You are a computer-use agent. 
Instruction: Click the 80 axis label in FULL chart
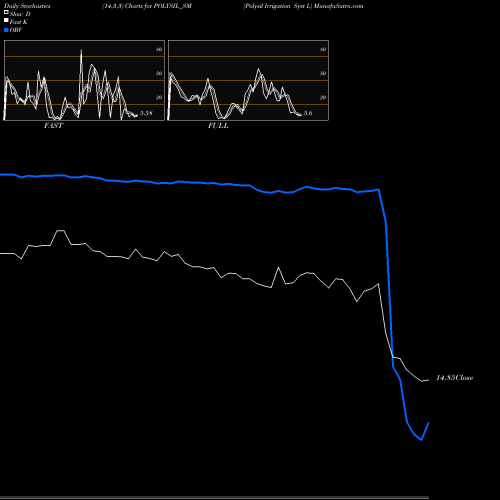pos(323,49)
